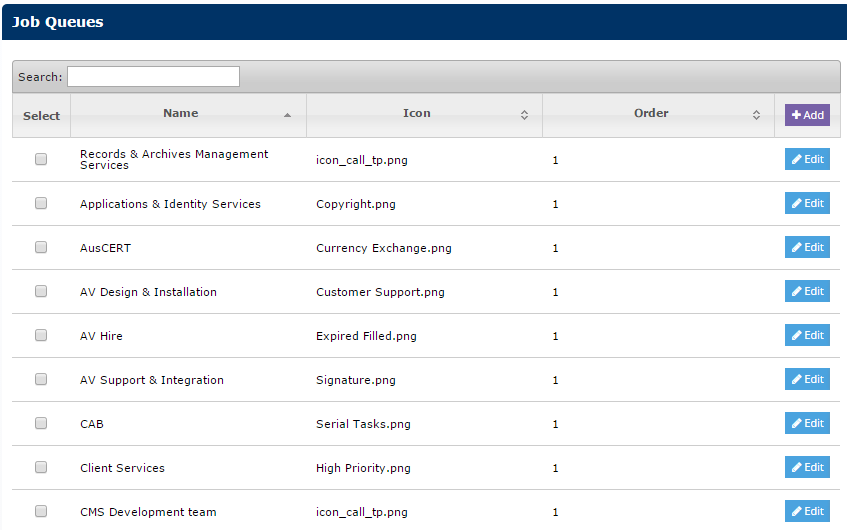Click the AusCERT name cell

pos(105,248)
